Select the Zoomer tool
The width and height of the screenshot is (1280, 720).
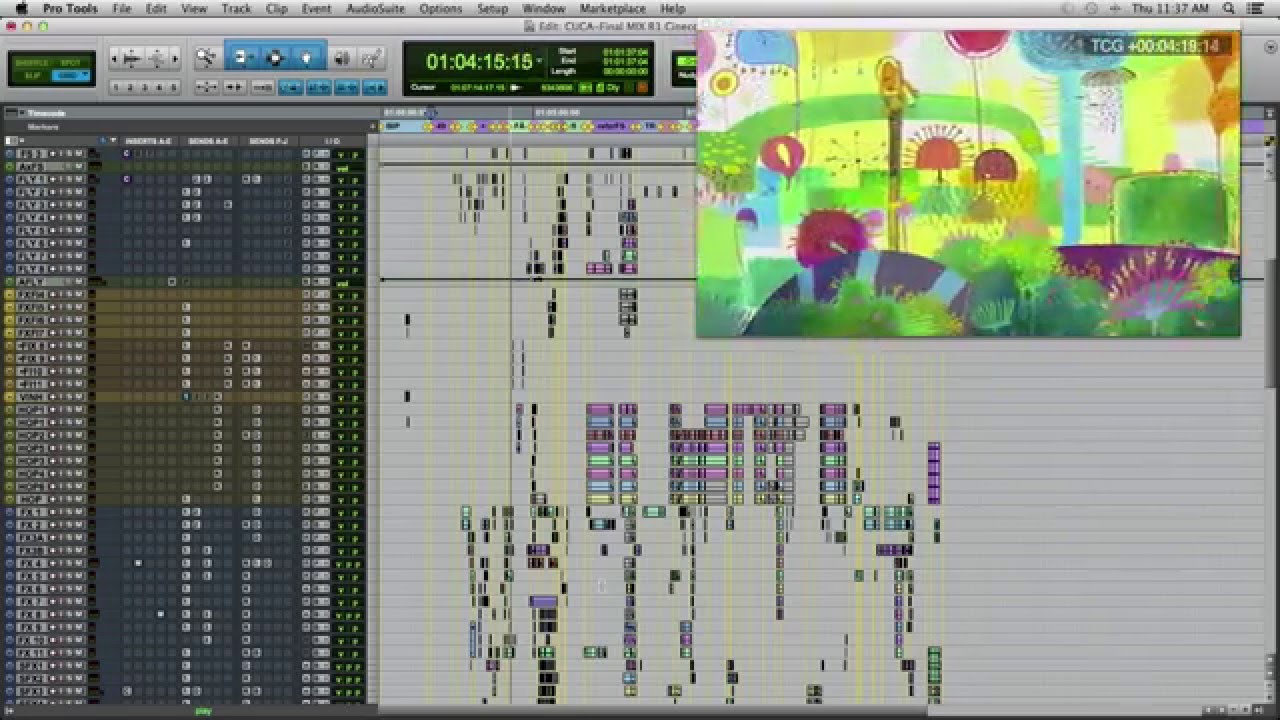pos(206,58)
